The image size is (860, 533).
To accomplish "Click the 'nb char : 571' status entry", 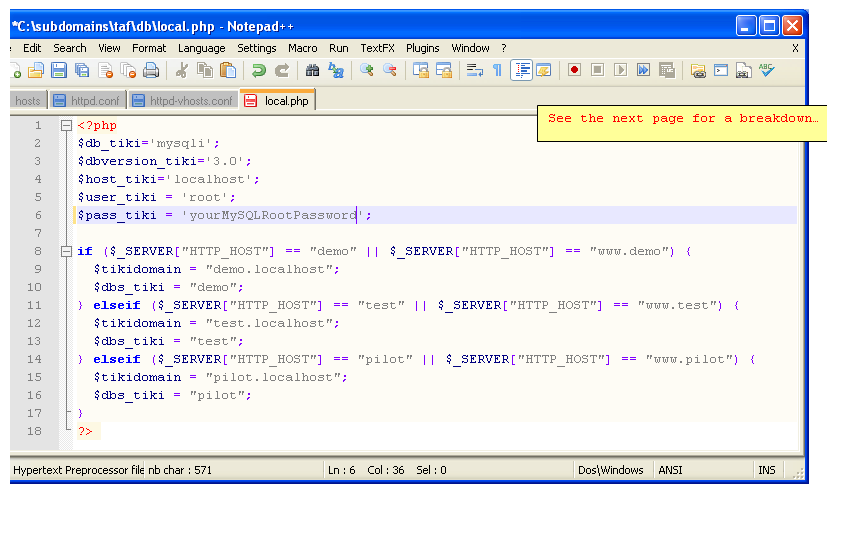I will tap(180, 470).
